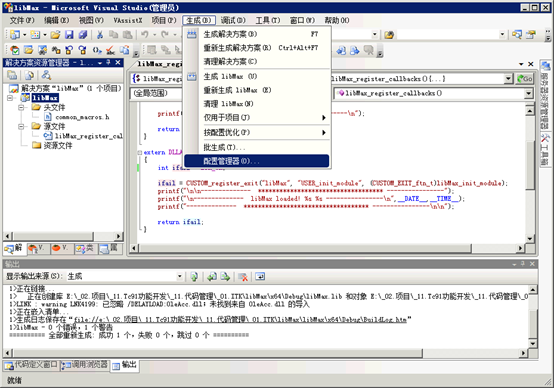Click Clear All icon in output toolbar
Image resolution: width=554 pixels, height=388 pixels.
tap(243, 277)
